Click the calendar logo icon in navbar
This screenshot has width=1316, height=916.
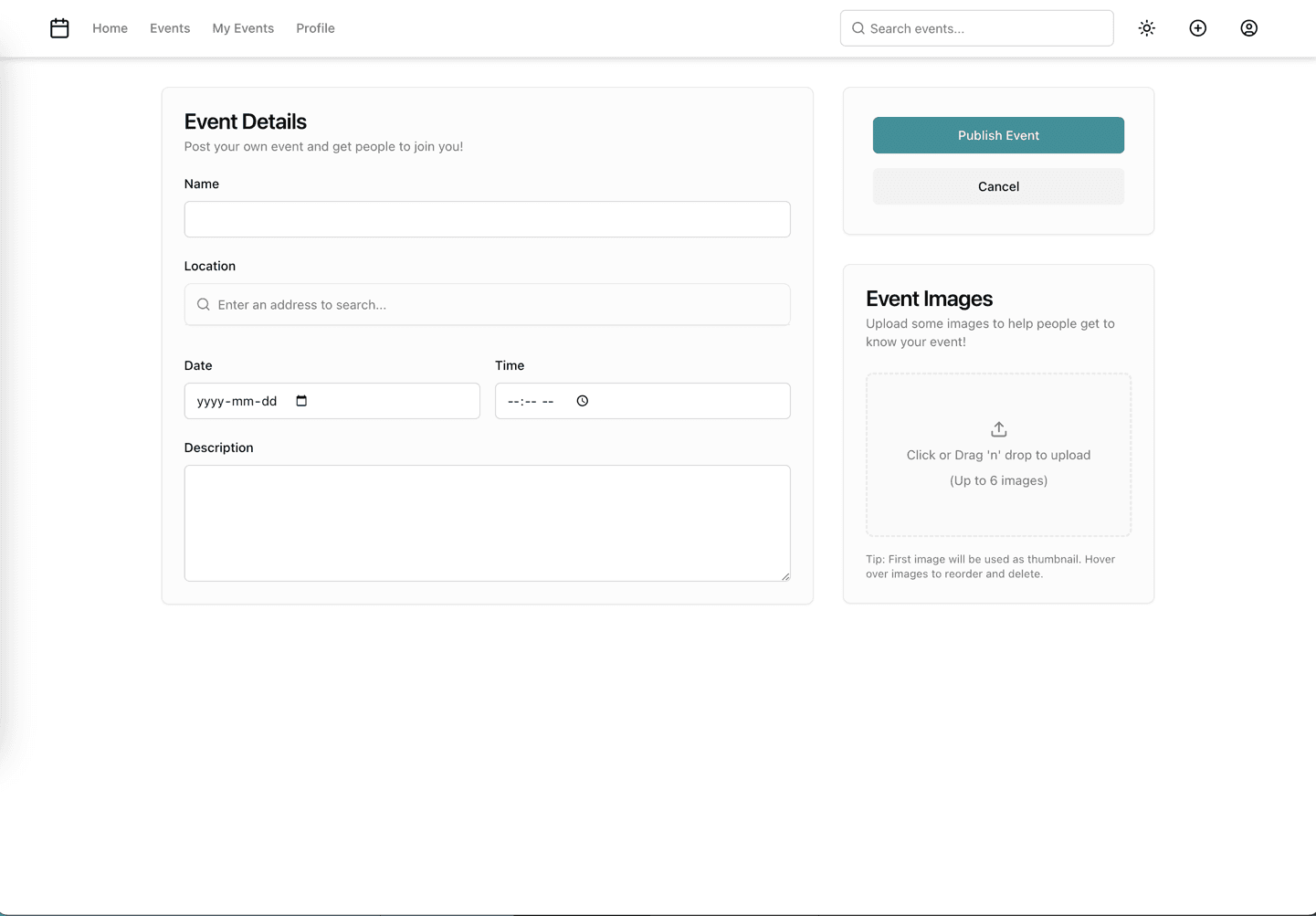59,28
